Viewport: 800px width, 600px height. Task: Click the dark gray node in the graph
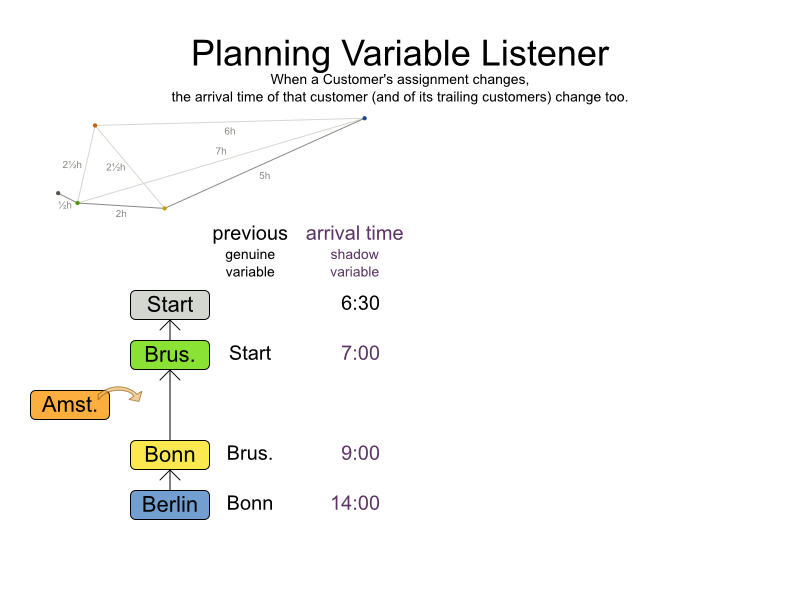point(58,193)
